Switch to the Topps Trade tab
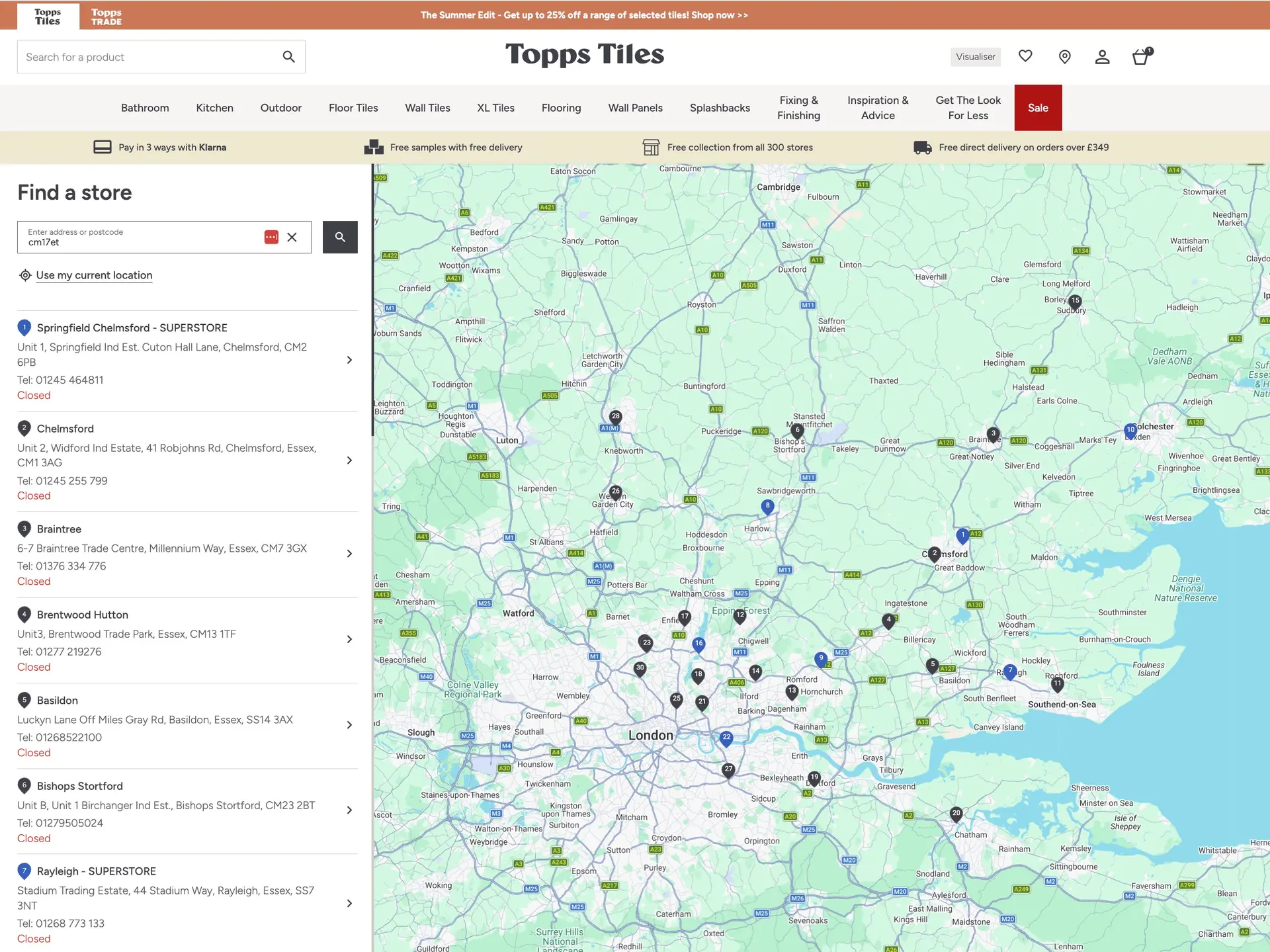 106,17
